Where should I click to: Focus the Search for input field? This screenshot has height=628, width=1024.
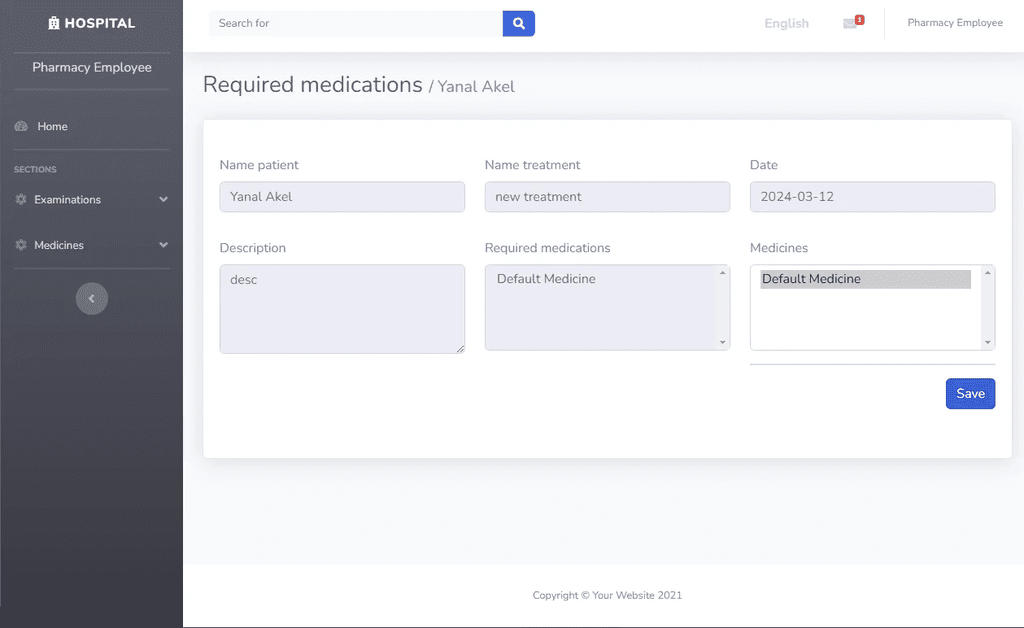coord(356,24)
